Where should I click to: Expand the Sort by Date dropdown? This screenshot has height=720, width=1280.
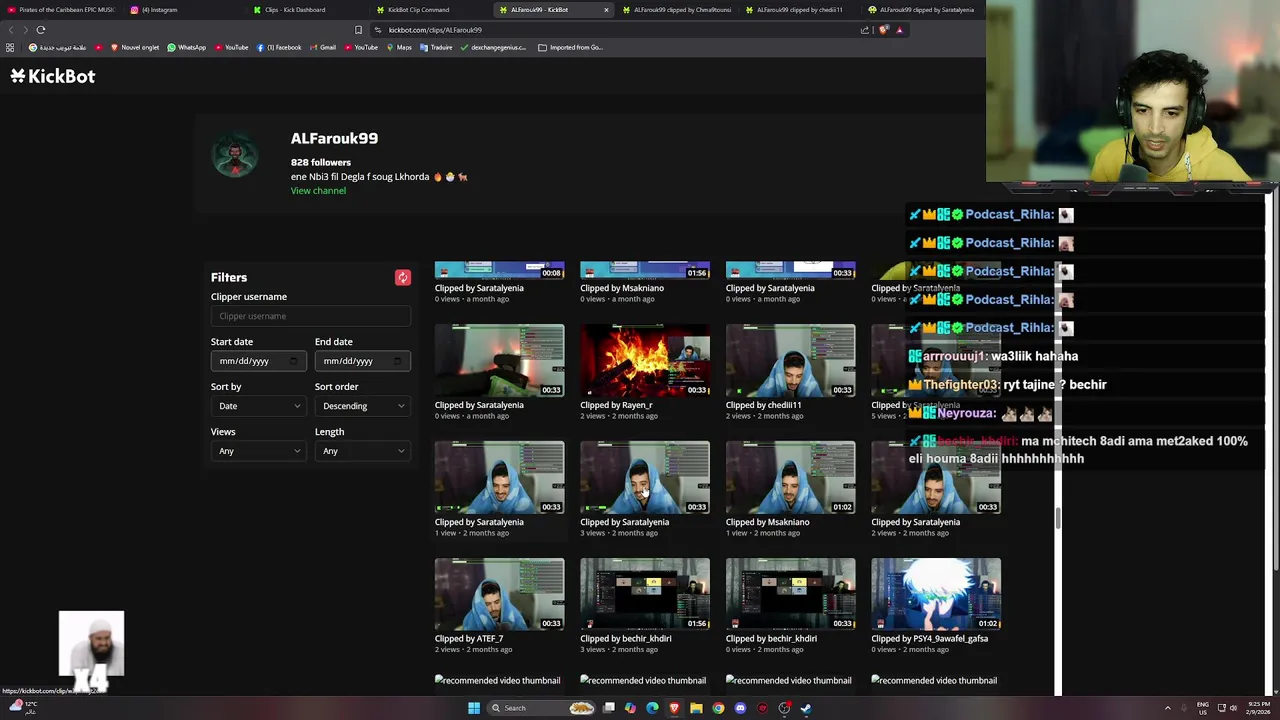point(259,406)
